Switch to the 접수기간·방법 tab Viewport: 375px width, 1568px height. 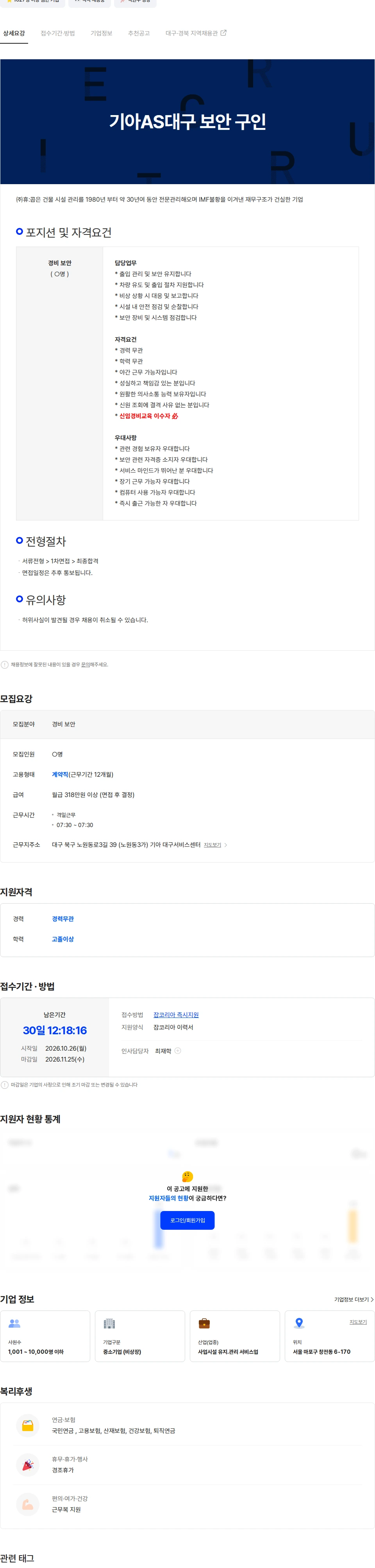click(x=57, y=34)
